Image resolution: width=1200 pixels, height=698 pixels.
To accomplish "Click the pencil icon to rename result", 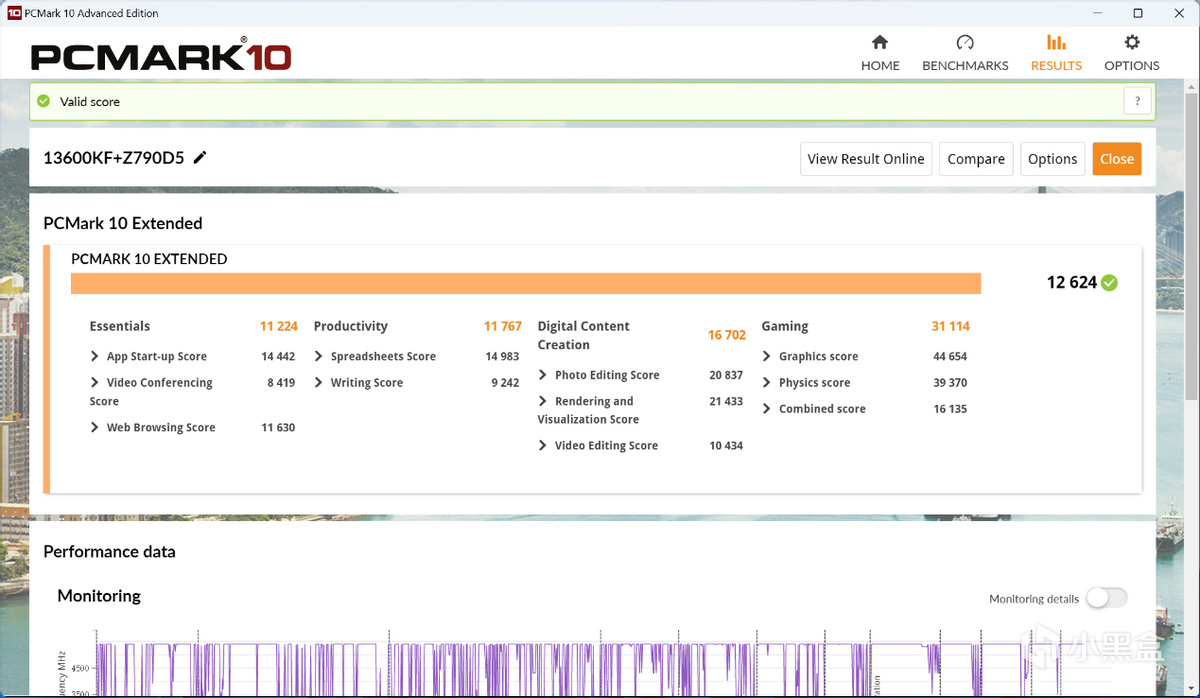I will pyautogui.click(x=200, y=157).
